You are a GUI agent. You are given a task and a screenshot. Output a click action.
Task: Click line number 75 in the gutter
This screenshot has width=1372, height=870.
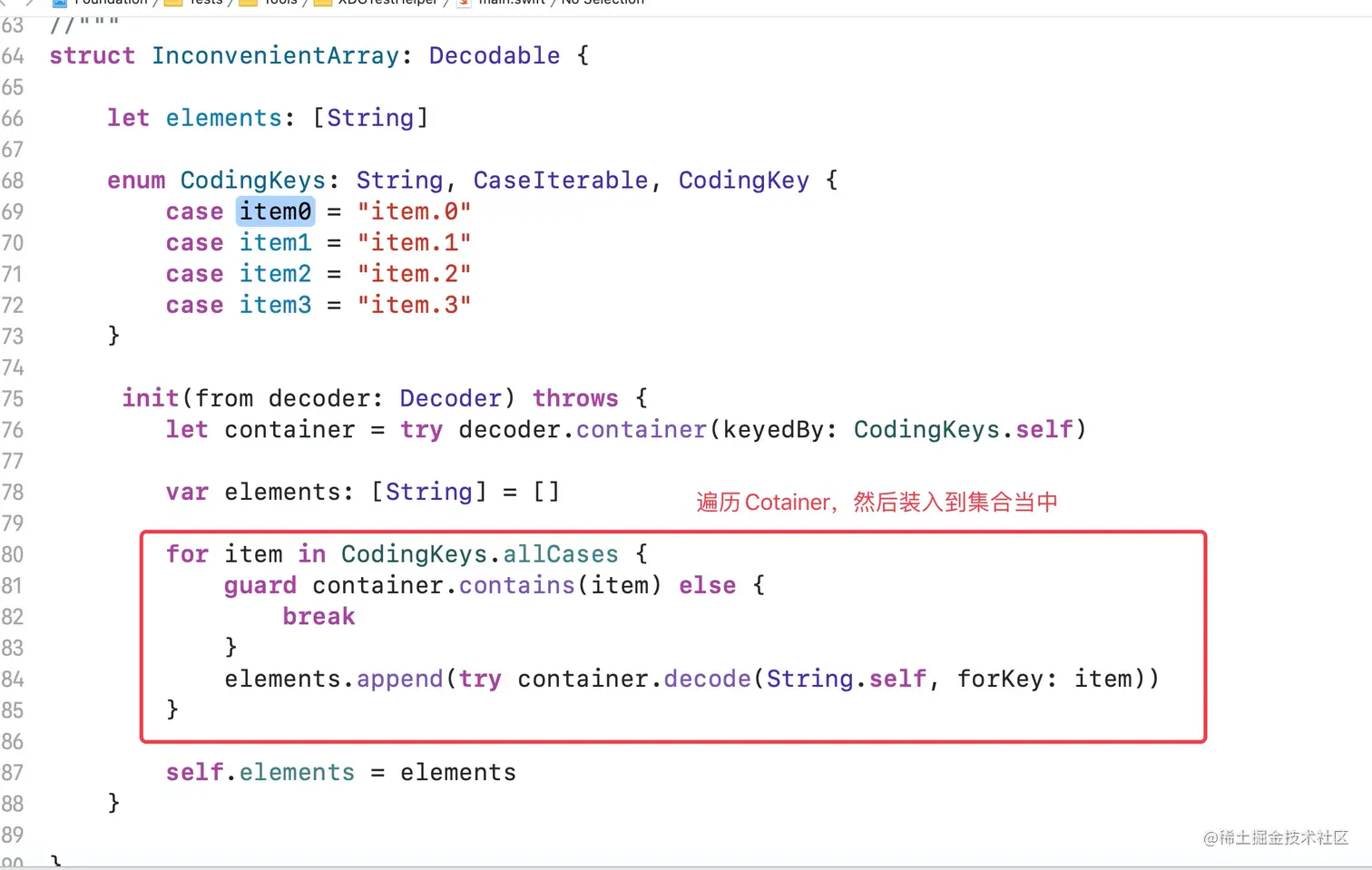tap(13, 399)
